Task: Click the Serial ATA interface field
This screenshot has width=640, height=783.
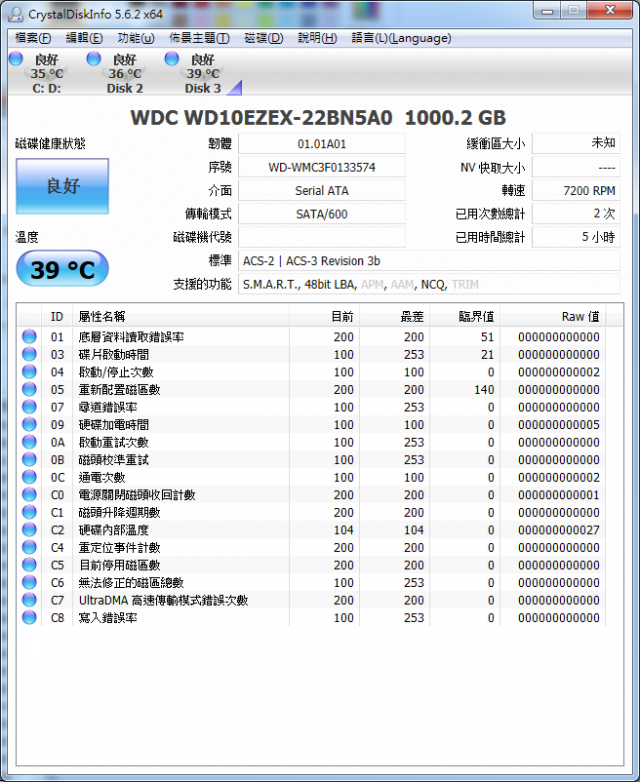Action: point(321,191)
